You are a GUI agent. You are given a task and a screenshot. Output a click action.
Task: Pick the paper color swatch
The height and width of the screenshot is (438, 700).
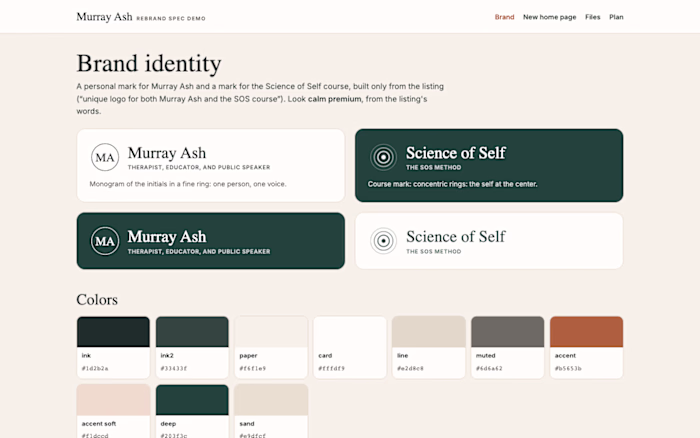tap(271, 332)
